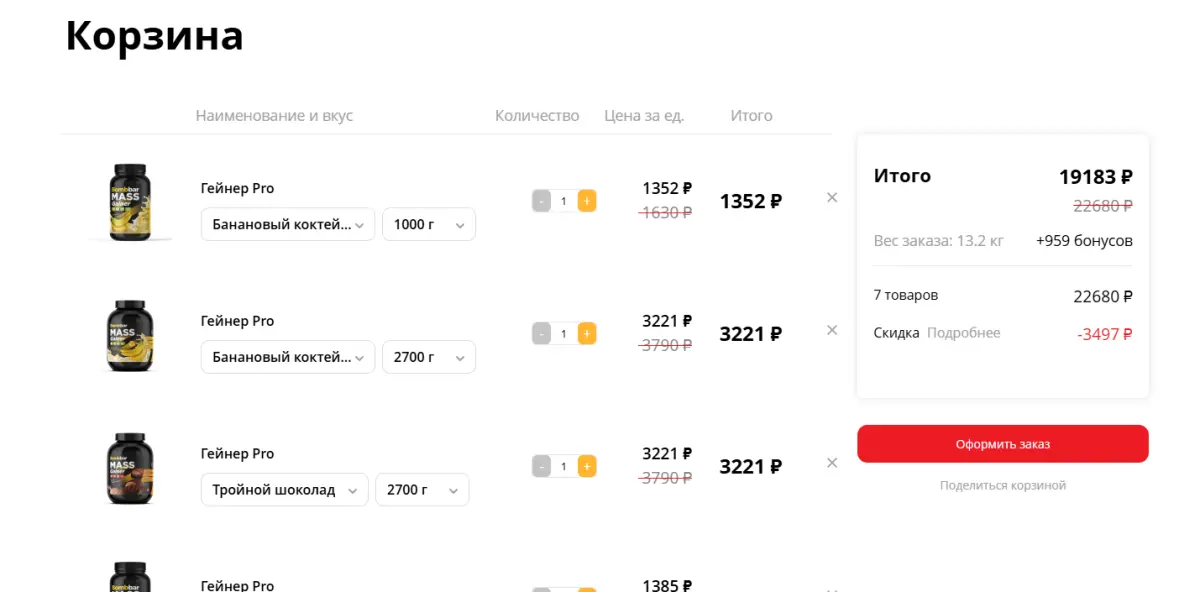Remove the 1352 ₽ gainer from cart
This screenshot has height=592, width=1200.
pyautogui.click(x=832, y=198)
